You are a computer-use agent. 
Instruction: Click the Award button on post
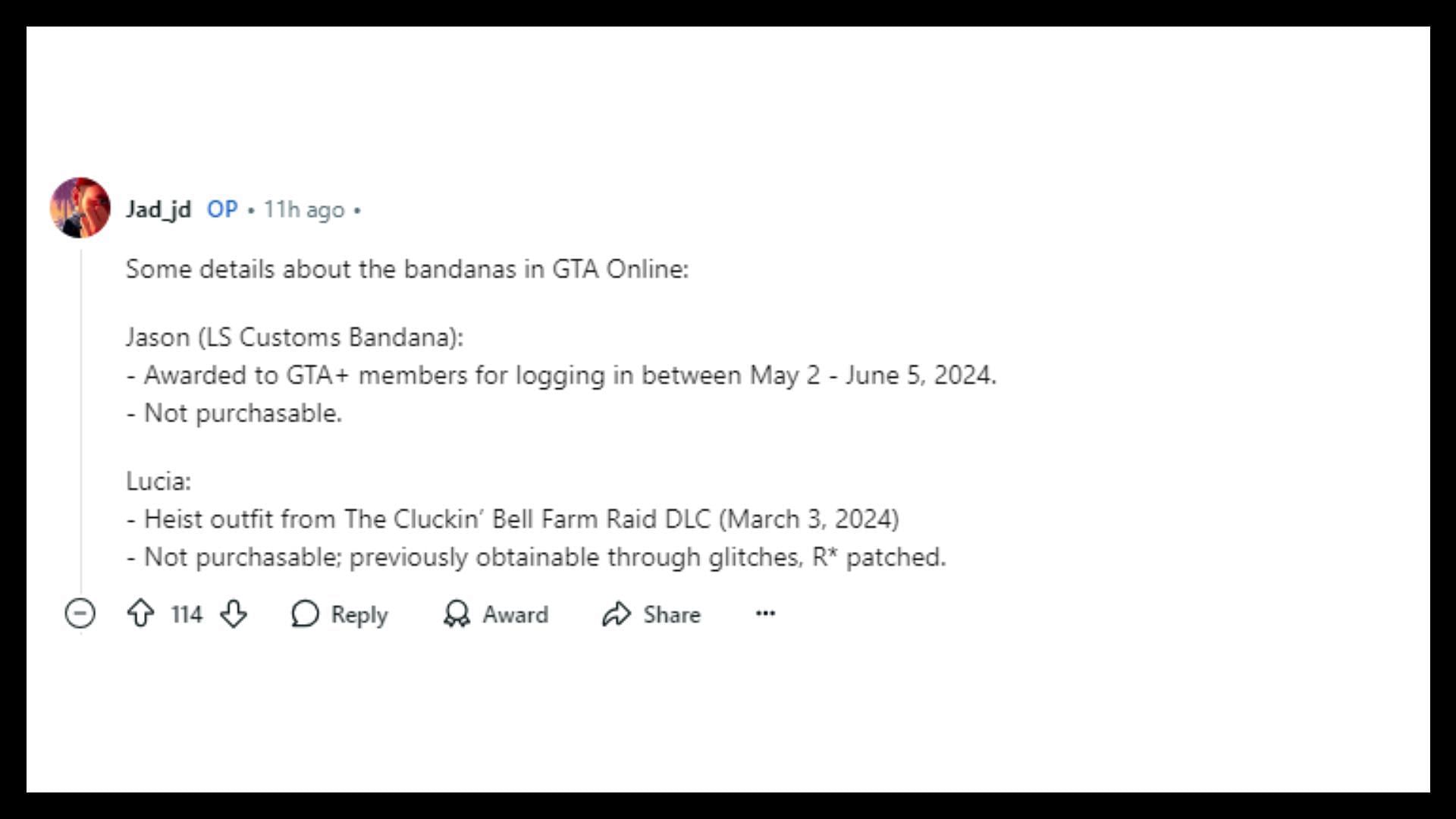[496, 614]
